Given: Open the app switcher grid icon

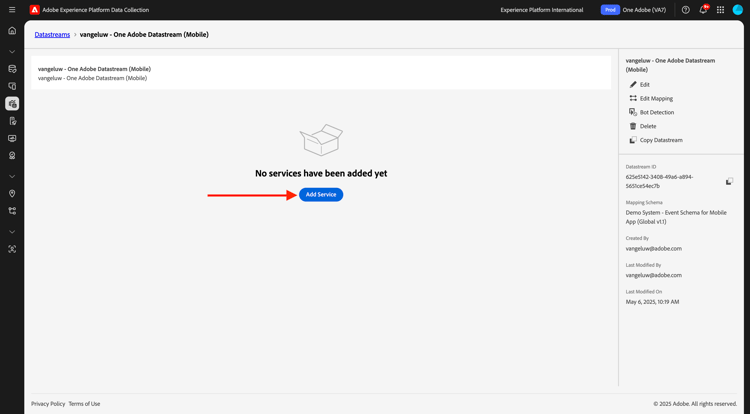Looking at the screenshot, I should [x=720, y=10].
